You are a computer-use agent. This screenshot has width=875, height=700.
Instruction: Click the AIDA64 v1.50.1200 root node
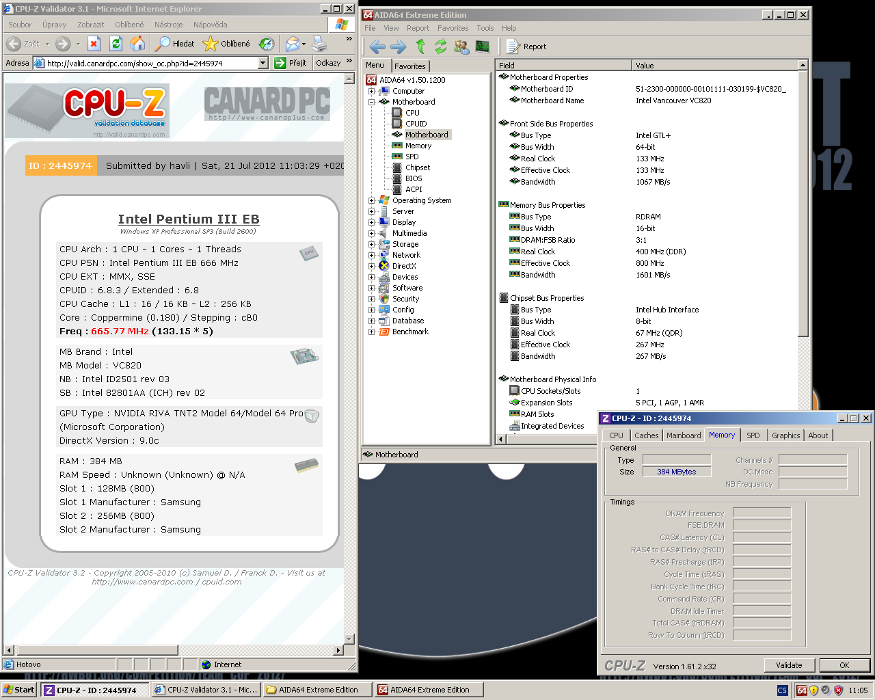point(412,80)
